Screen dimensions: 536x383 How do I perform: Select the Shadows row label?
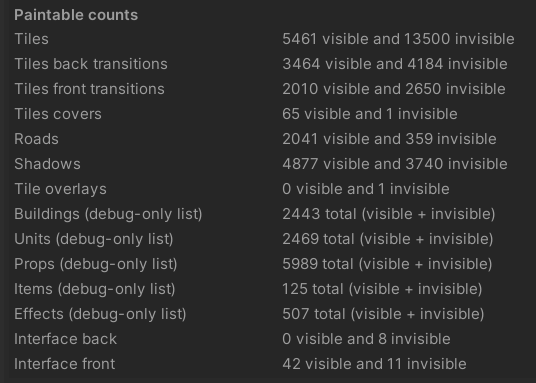tap(48, 164)
